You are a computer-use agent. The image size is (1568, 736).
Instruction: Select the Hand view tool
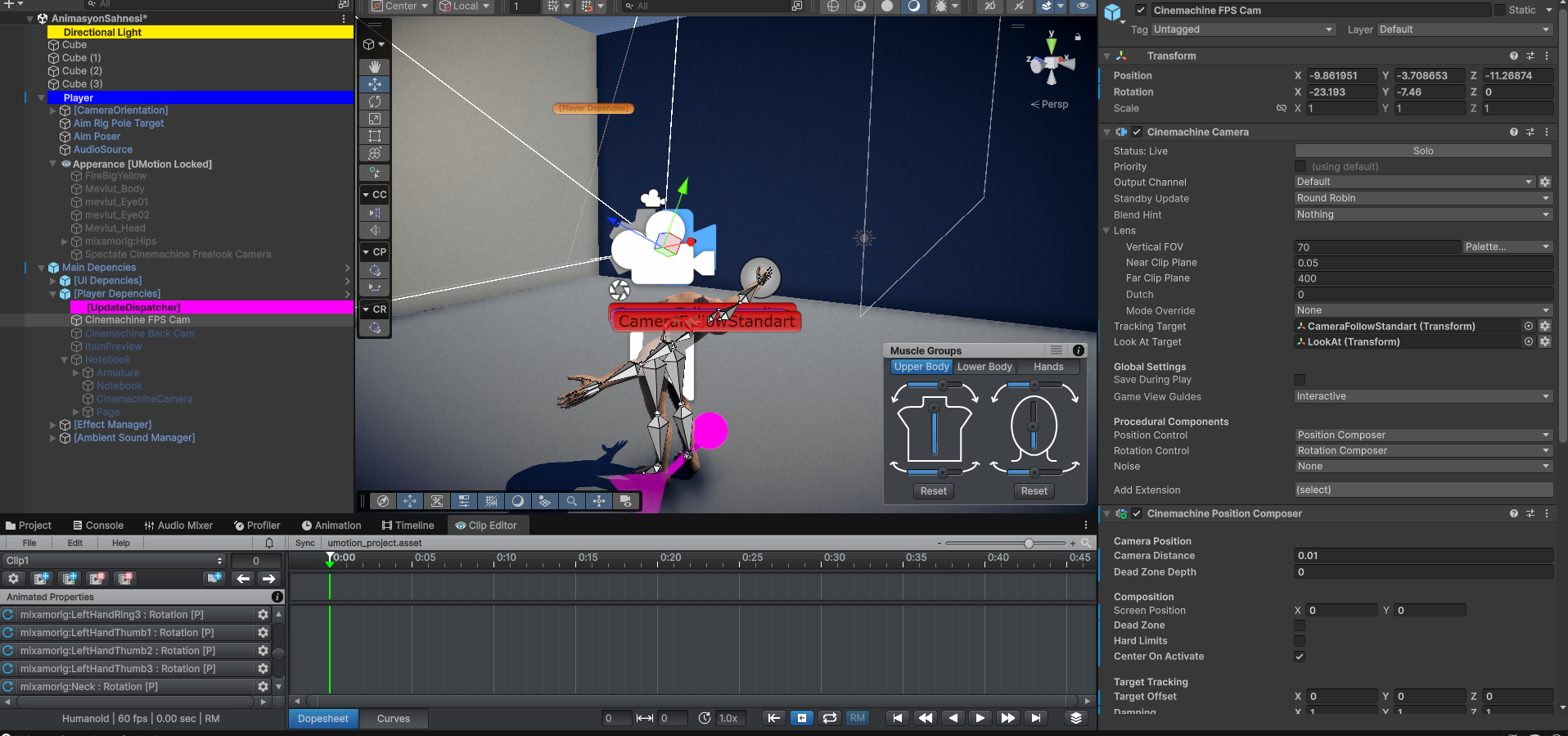click(x=375, y=67)
